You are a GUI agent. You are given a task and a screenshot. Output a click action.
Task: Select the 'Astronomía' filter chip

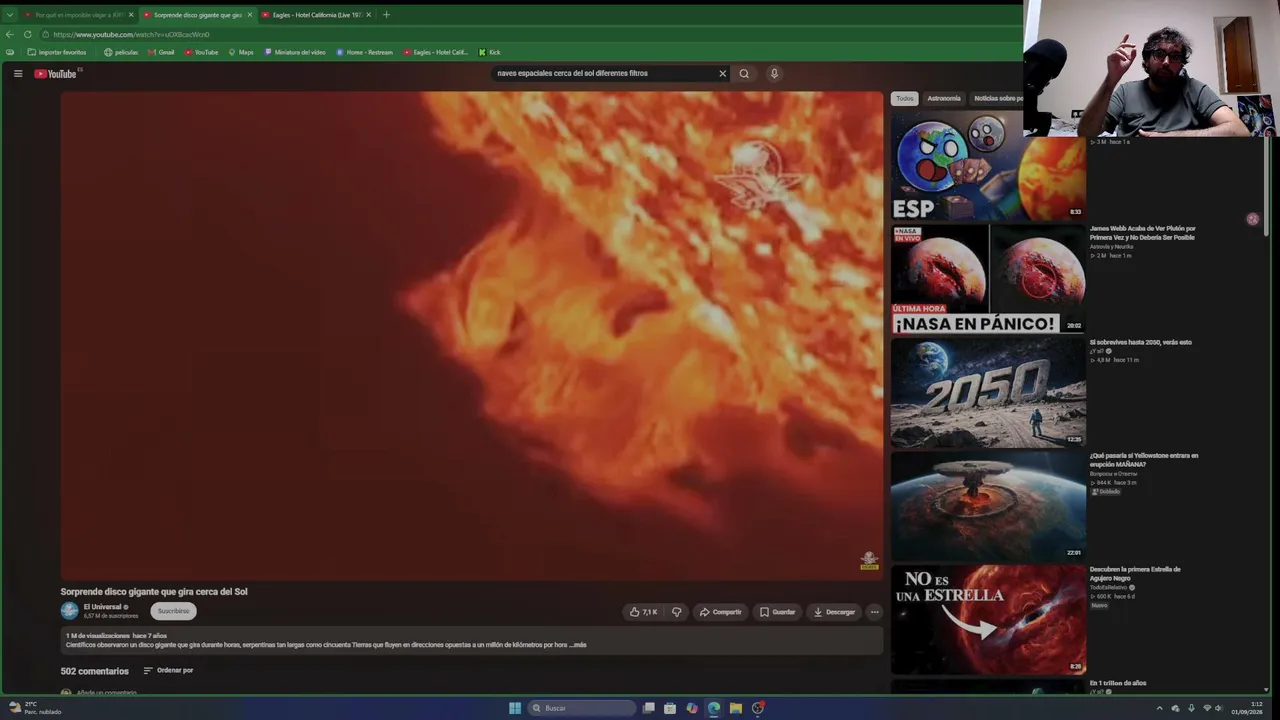click(944, 98)
